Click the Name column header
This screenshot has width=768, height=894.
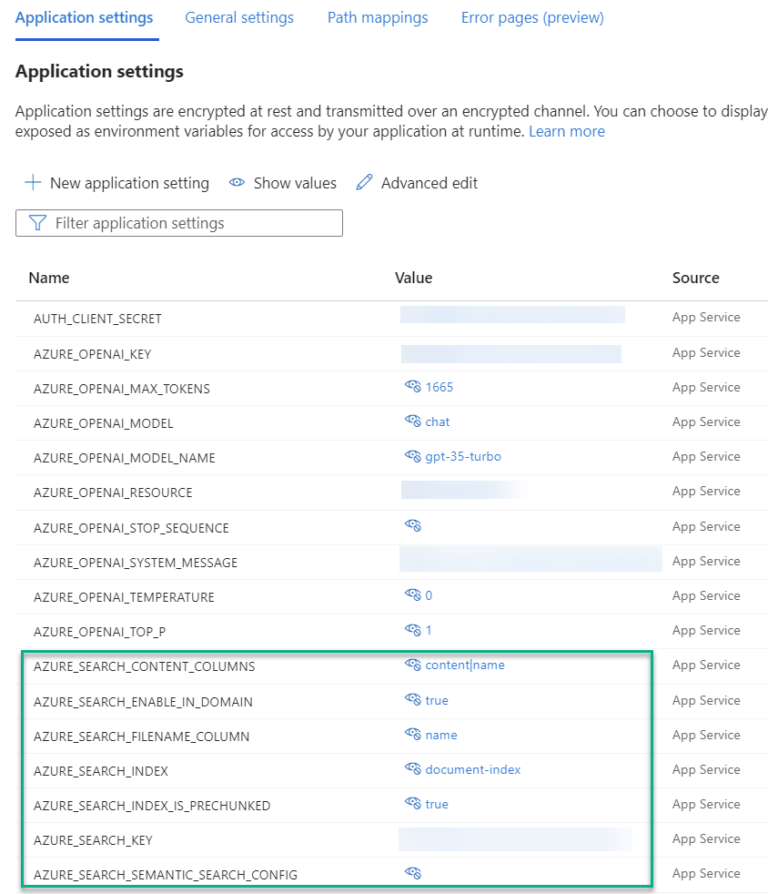(x=49, y=277)
